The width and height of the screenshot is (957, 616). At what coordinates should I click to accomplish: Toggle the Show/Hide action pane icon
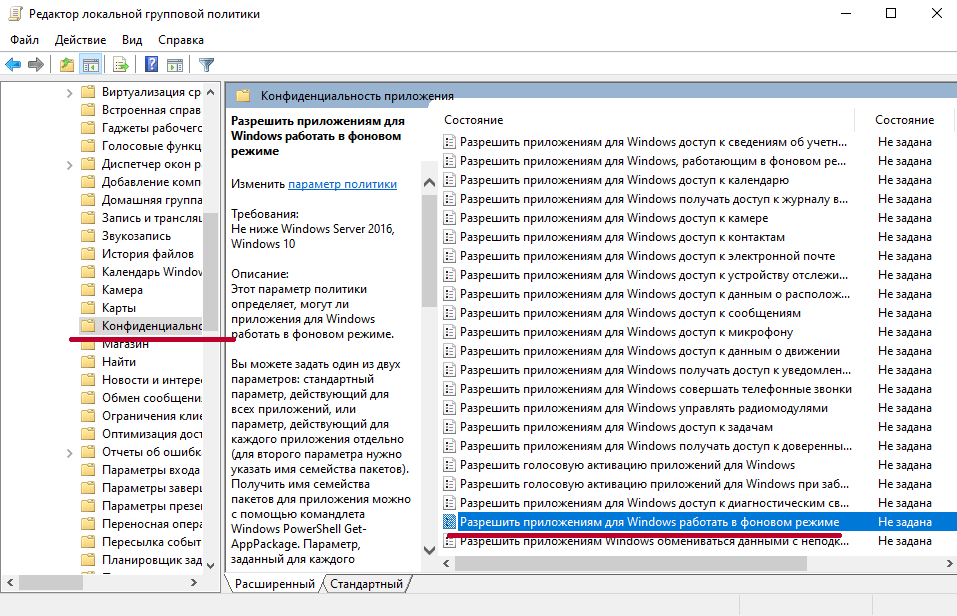175,64
